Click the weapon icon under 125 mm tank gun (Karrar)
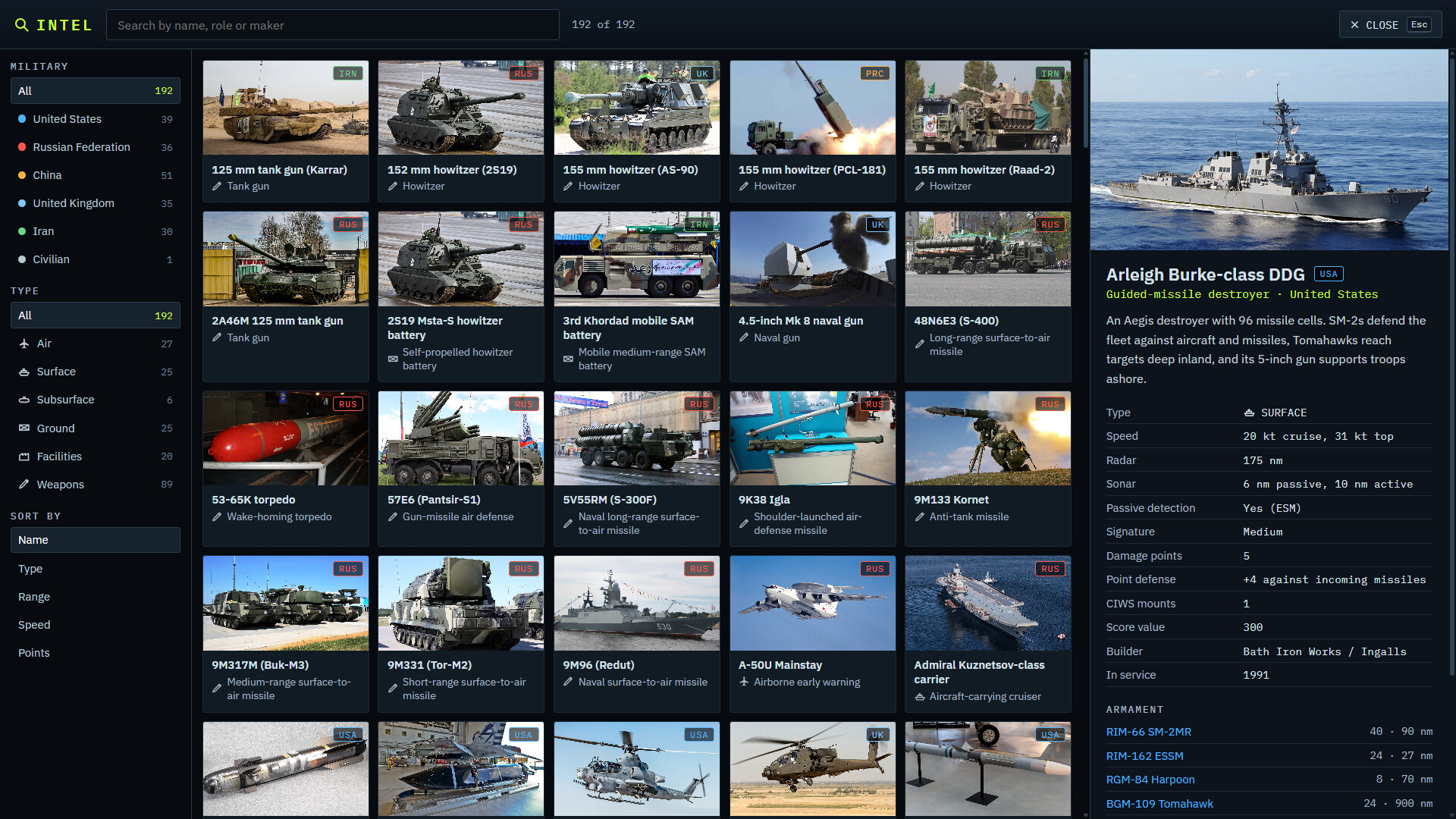 pyautogui.click(x=217, y=187)
